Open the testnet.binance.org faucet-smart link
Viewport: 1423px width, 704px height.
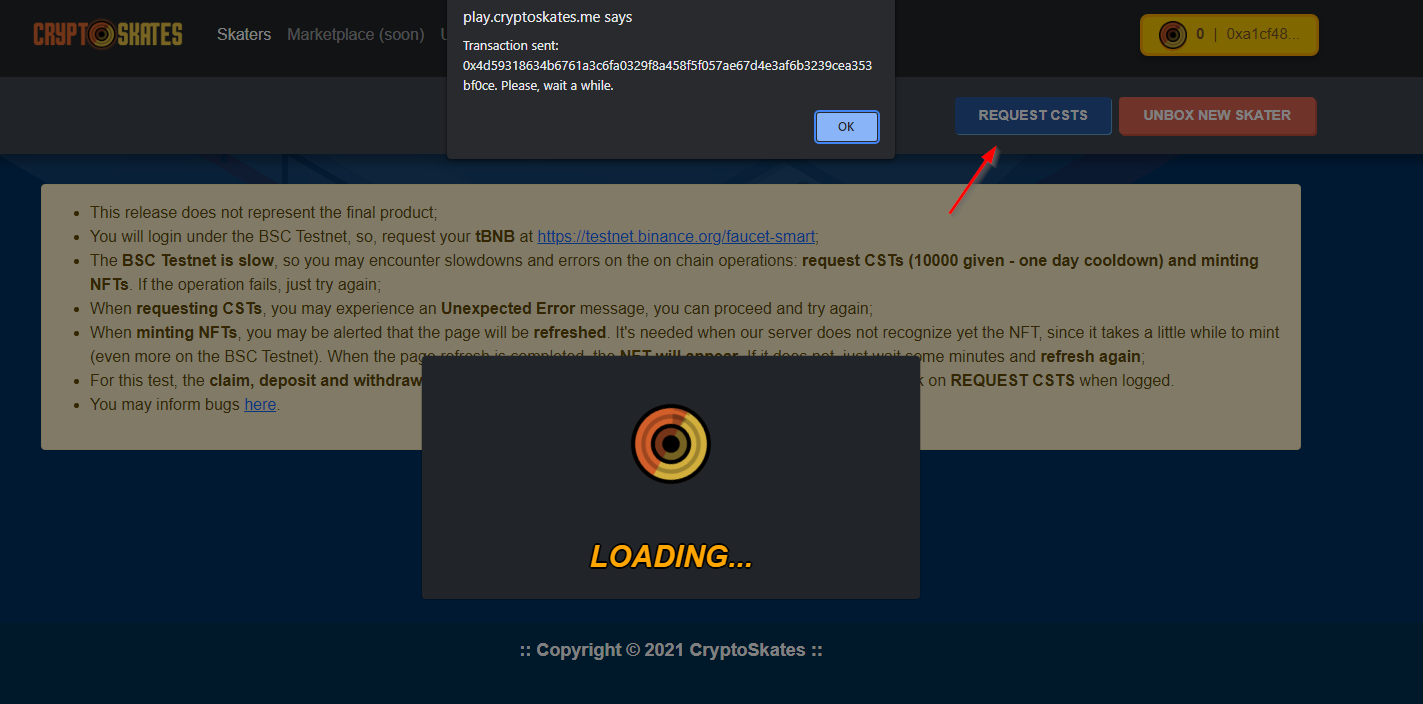678,237
